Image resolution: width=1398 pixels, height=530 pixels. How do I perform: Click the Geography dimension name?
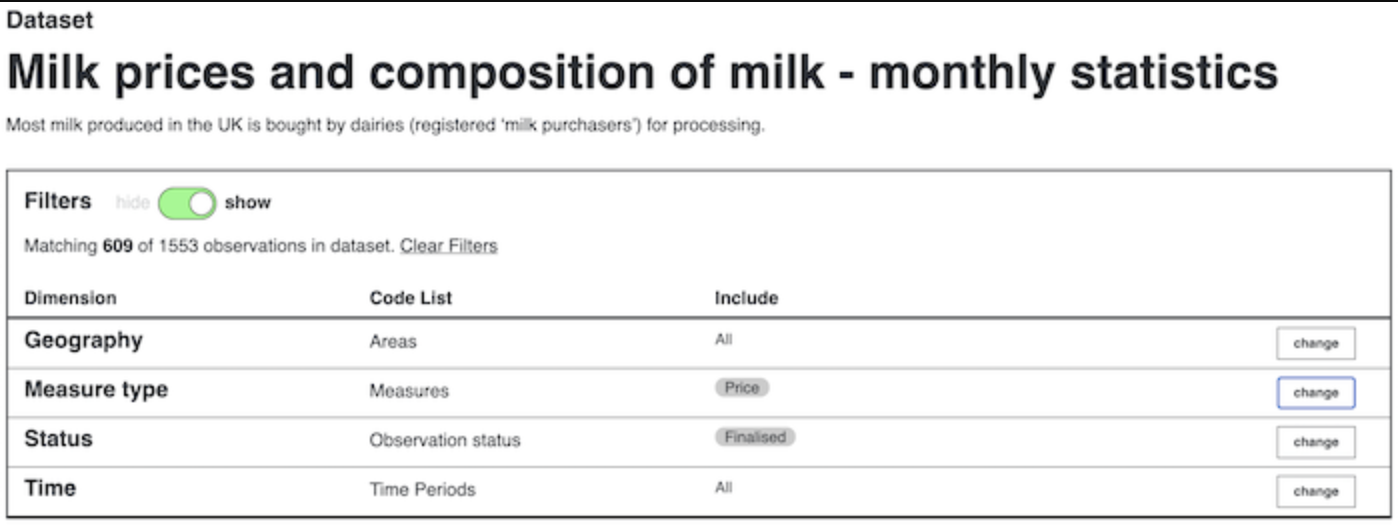pos(83,340)
